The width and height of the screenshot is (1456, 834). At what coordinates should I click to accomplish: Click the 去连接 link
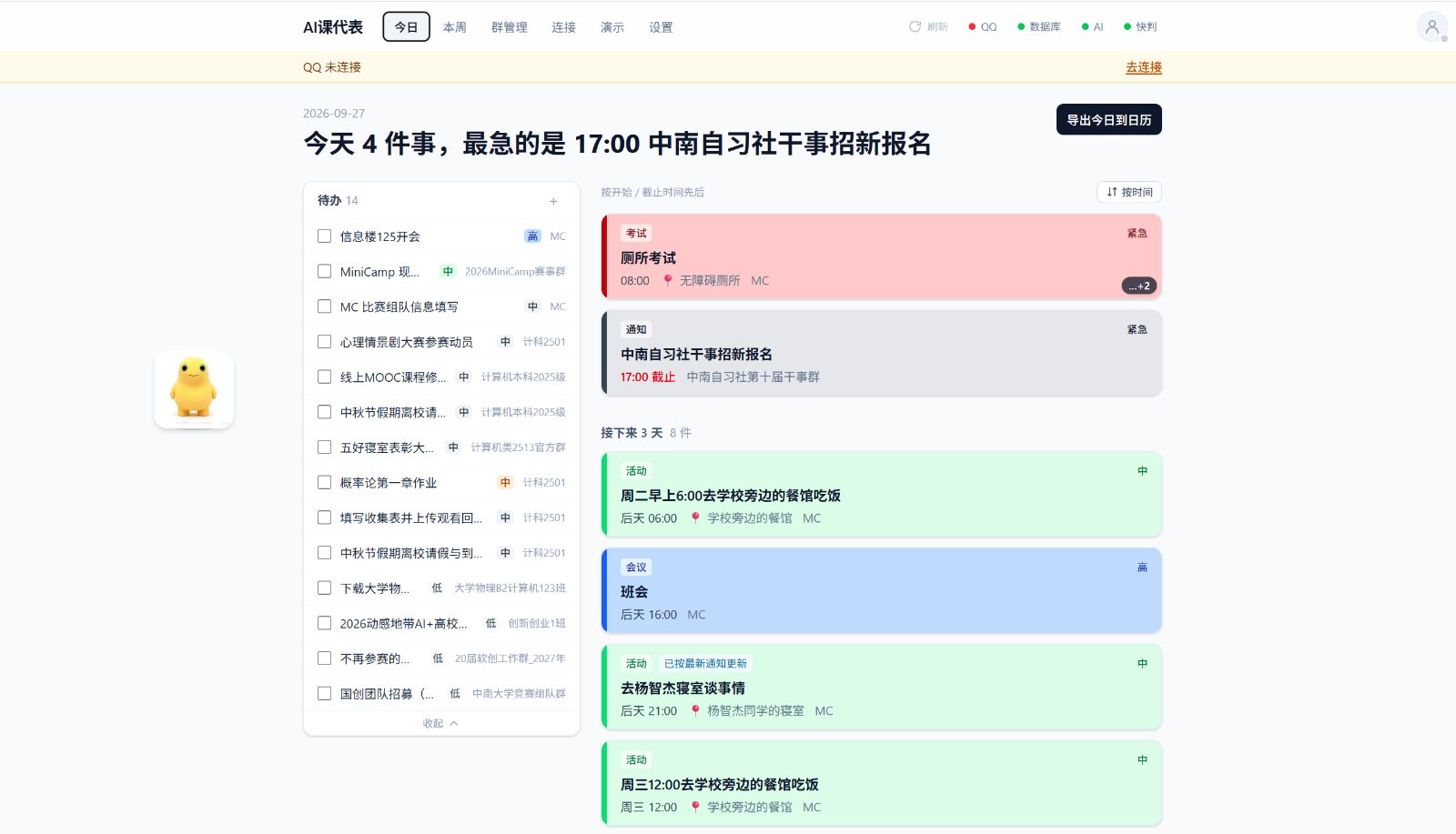click(x=1144, y=67)
